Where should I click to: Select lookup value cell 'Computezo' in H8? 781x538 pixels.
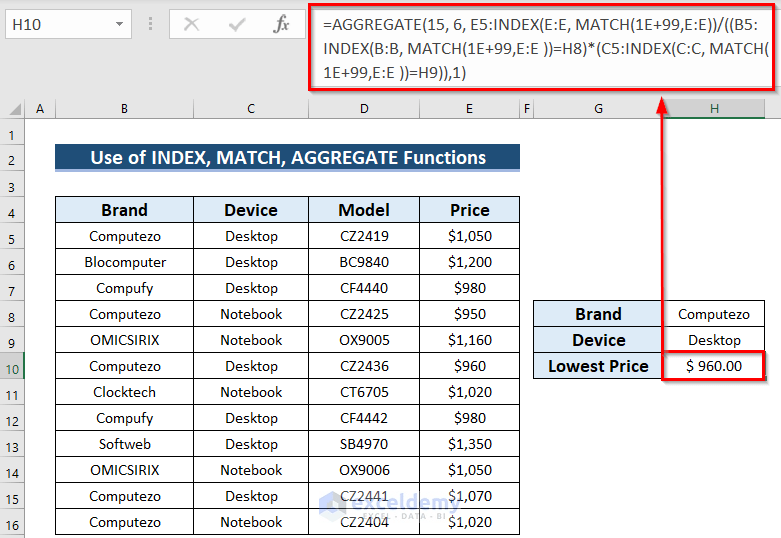coord(714,314)
